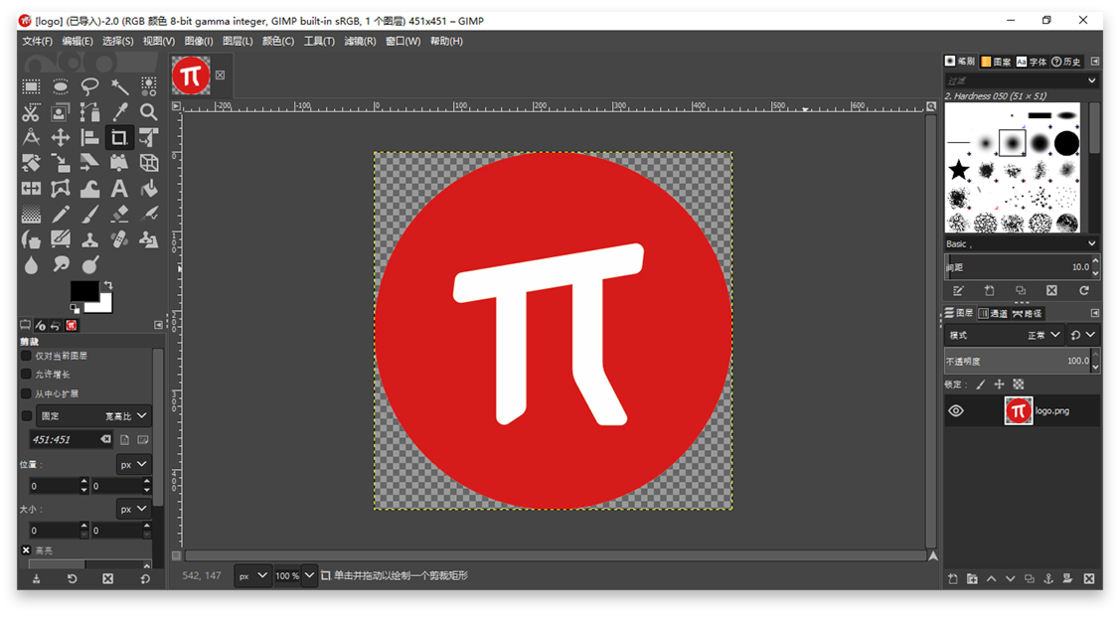Toggle lock alpha channel icon
This screenshot has height=617, width=1120.
[x=1019, y=384]
